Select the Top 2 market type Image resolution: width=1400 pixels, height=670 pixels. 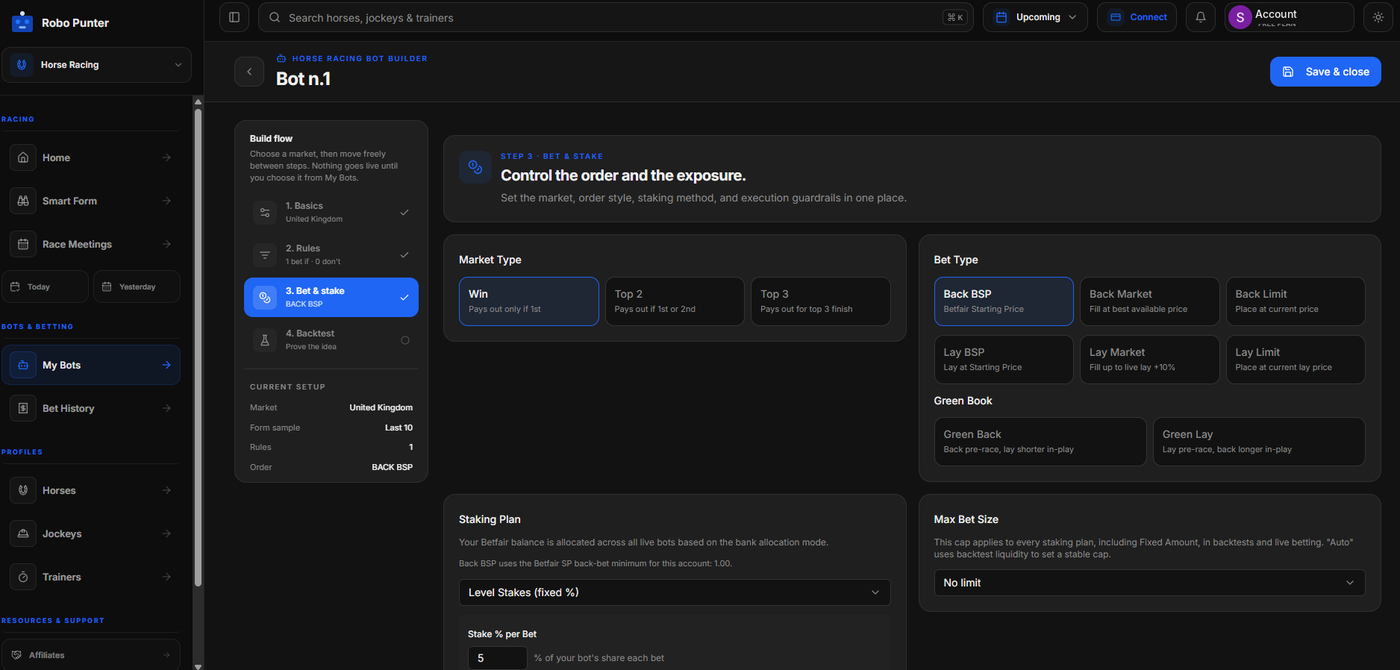(x=675, y=301)
